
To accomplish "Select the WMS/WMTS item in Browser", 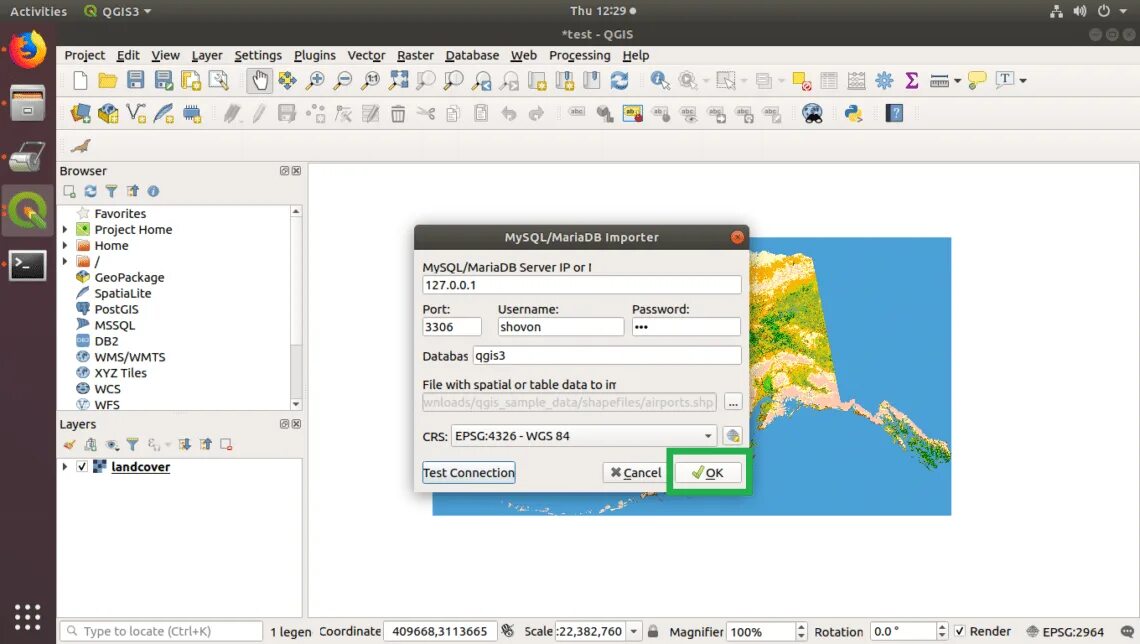I will 129,357.
